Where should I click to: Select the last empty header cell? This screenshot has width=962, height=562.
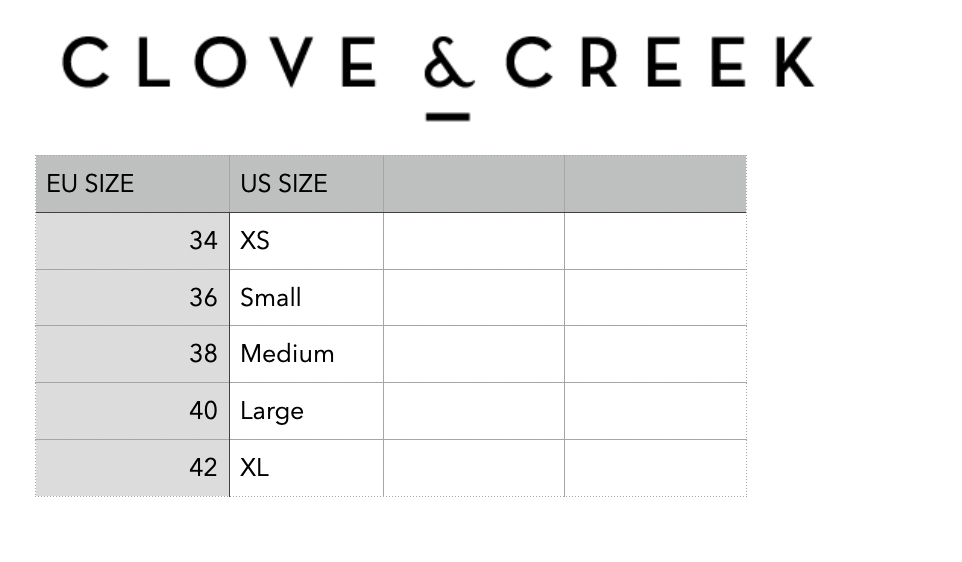pos(655,184)
